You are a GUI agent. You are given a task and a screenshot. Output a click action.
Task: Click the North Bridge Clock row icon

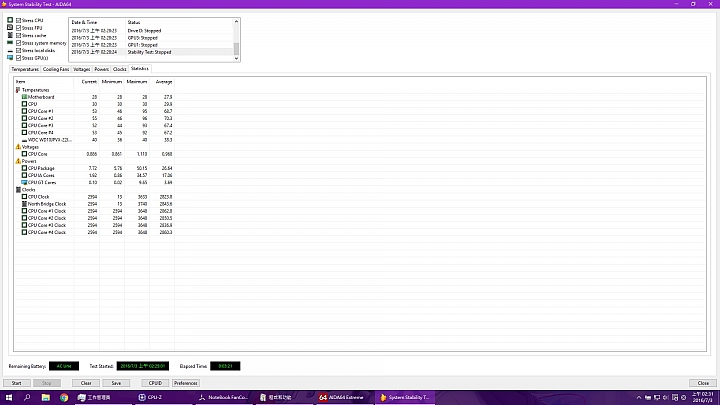click(24, 204)
